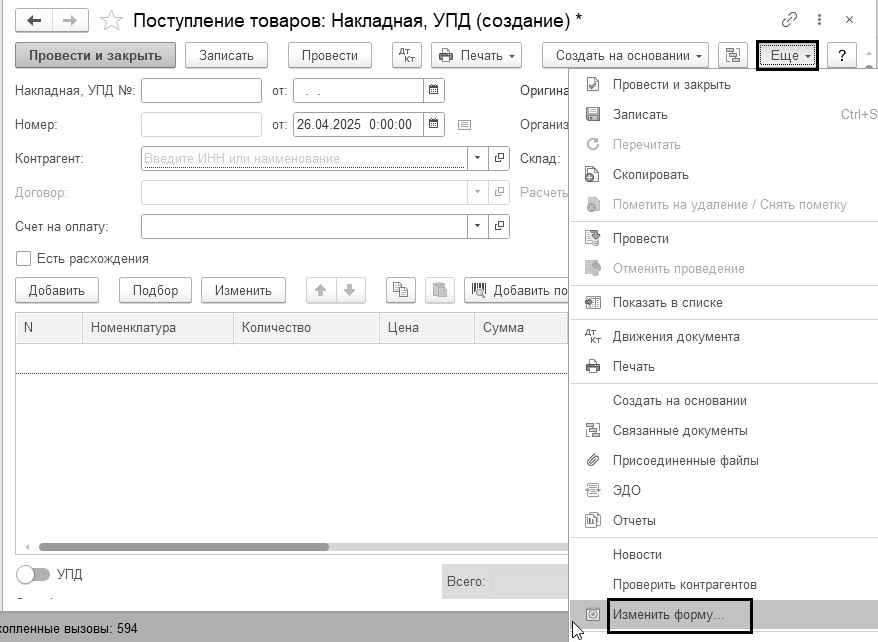Open the help question mark button
This screenshot has height=642, width=878.
coord(842,55)
